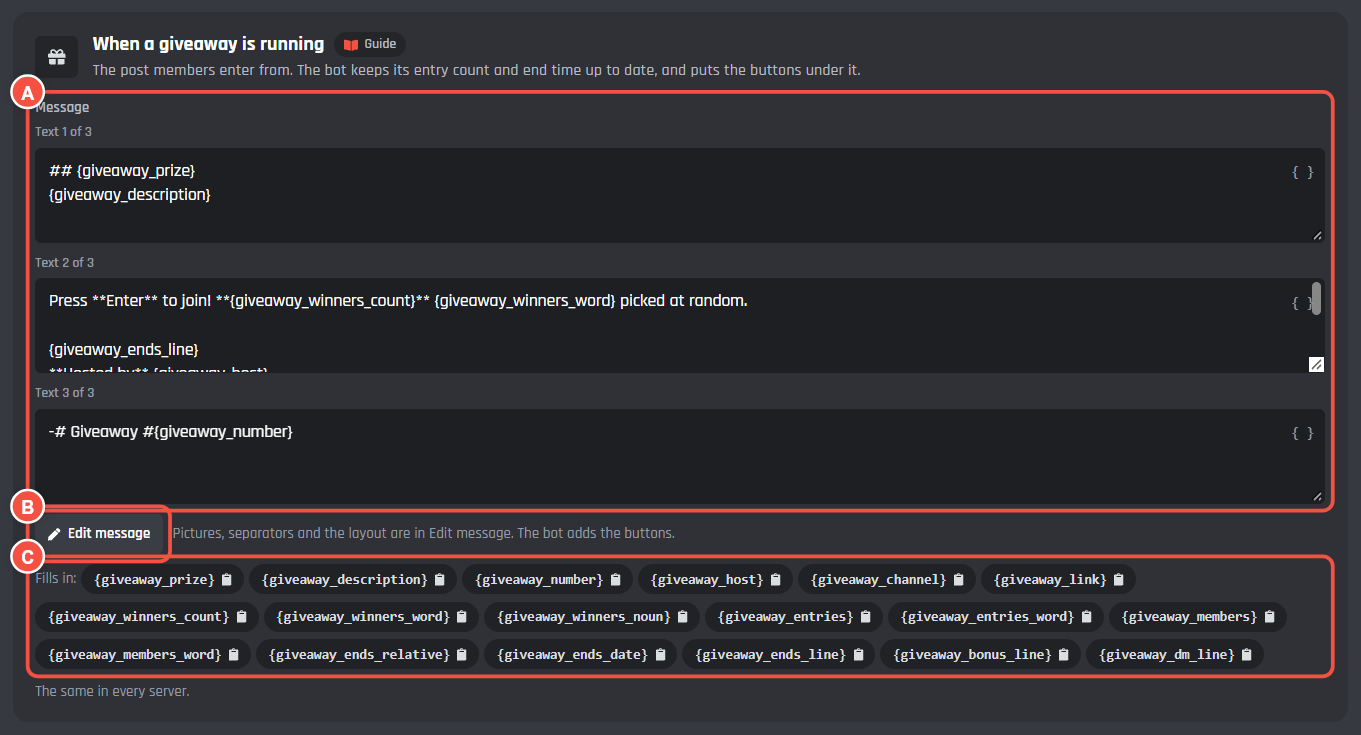Click into the Text 1 of 3 field
The width and height of the screenshot is (1361, 735).
[680, 195]
